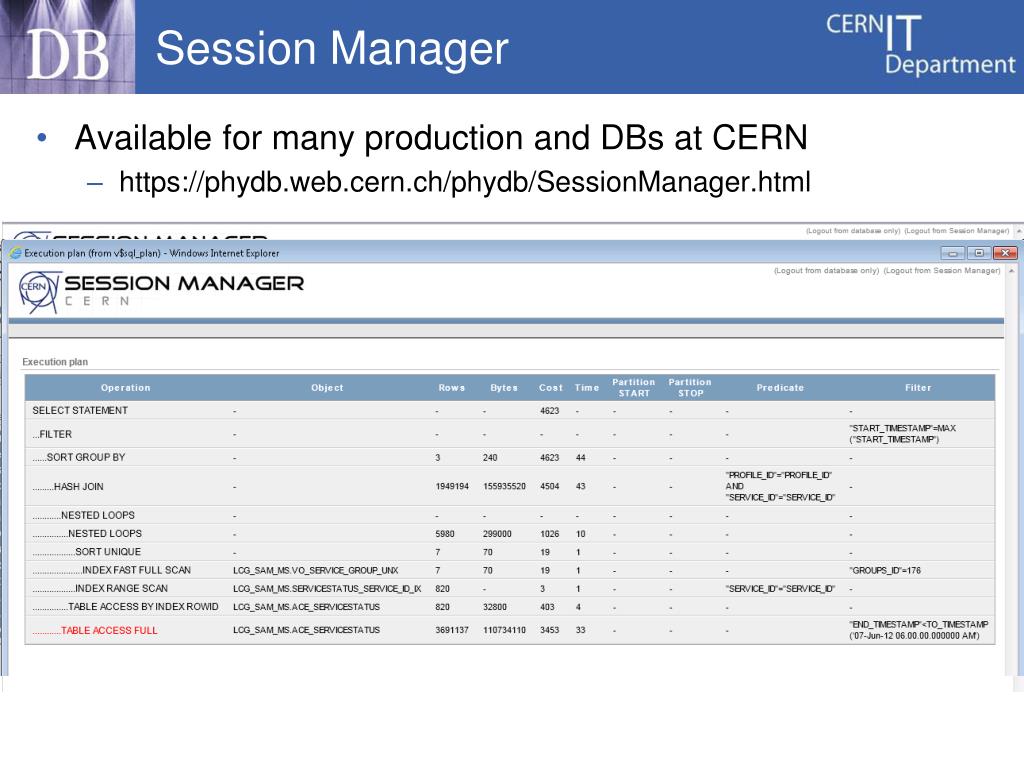The image size is (1024, 768).
Task: Select the SORT GROUP BY operation
Action: (x=78, y=457)
